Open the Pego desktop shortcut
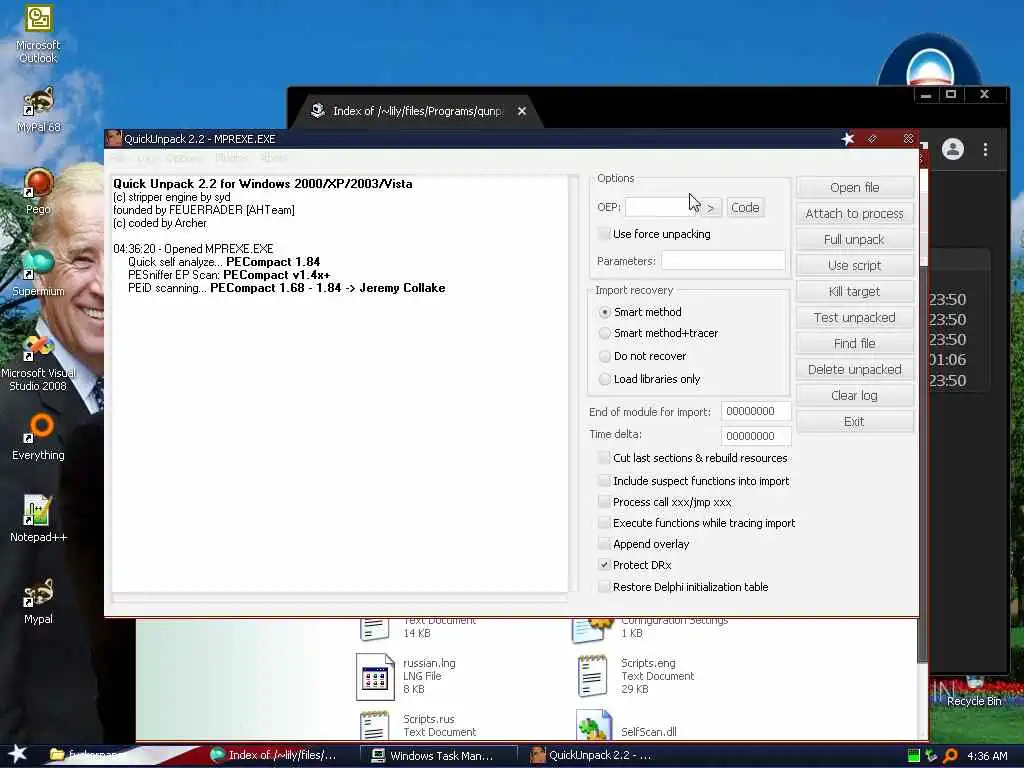This screenshot has width=1024, height=768. (x=38, y=191)
